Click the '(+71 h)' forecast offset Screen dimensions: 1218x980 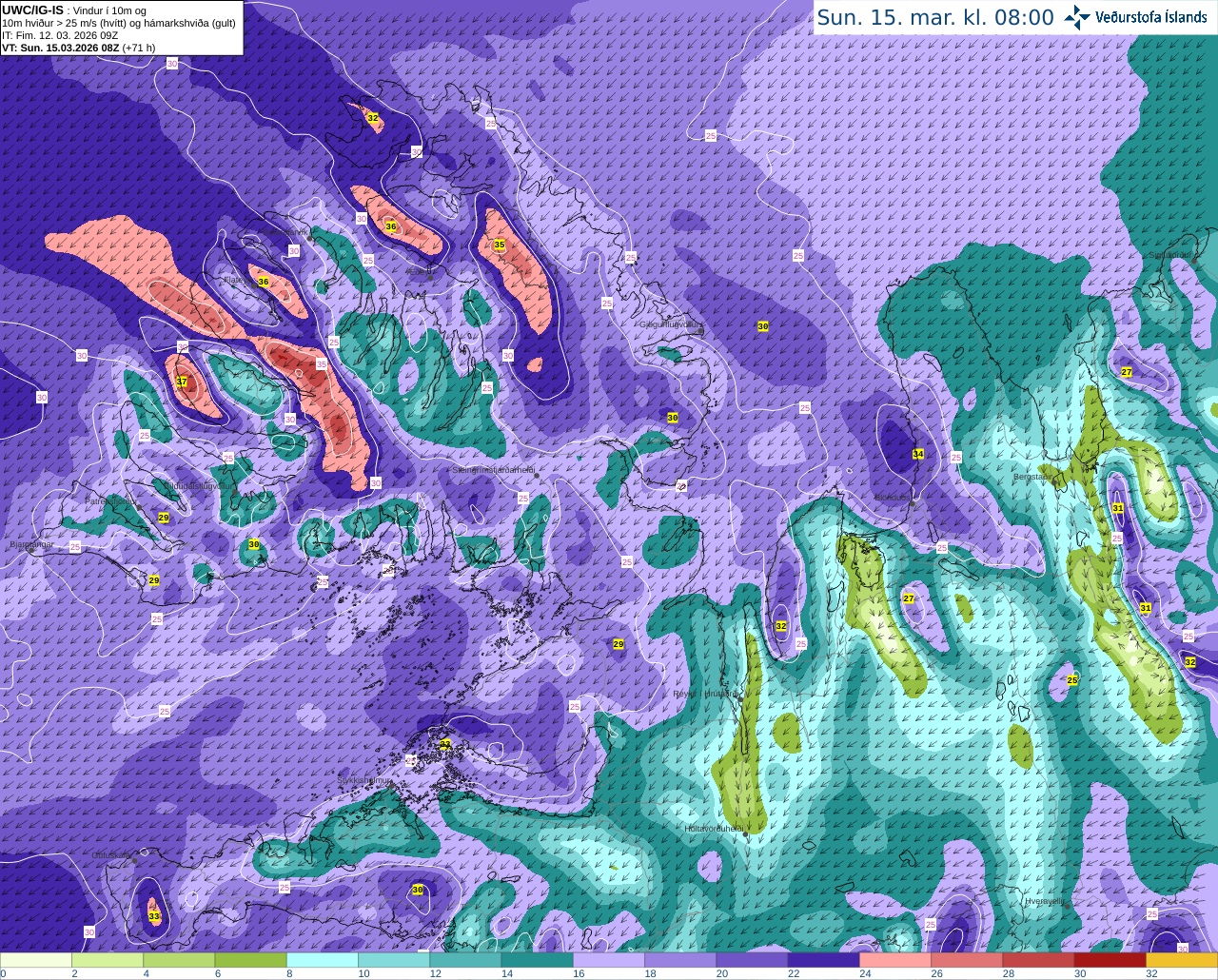139,48
